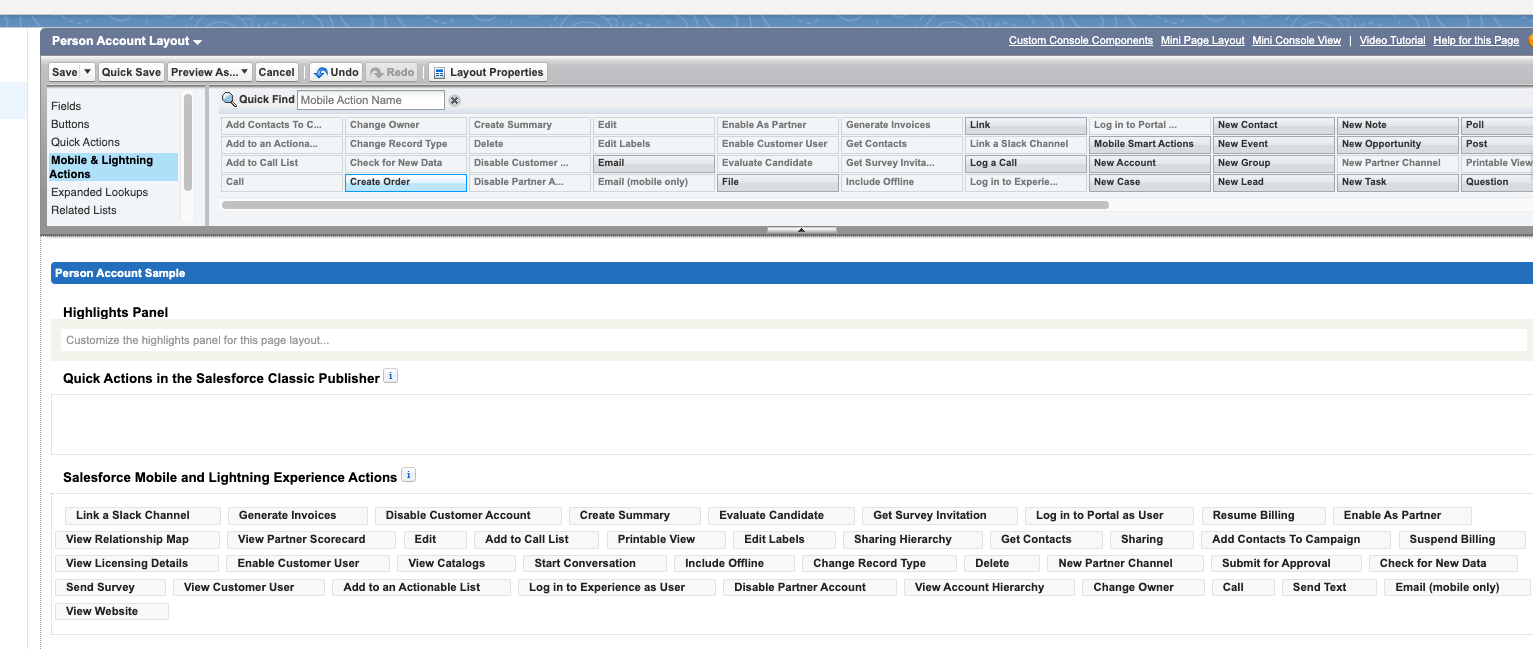Open the Help for this Page link

pyautogui.click(x=1476, y=41)
